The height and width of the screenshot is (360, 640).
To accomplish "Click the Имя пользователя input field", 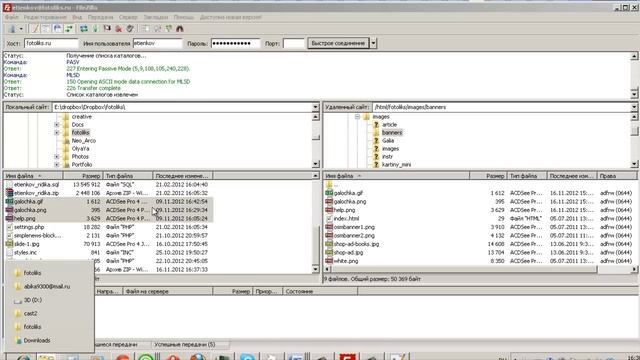I will [x=158, y=43].
